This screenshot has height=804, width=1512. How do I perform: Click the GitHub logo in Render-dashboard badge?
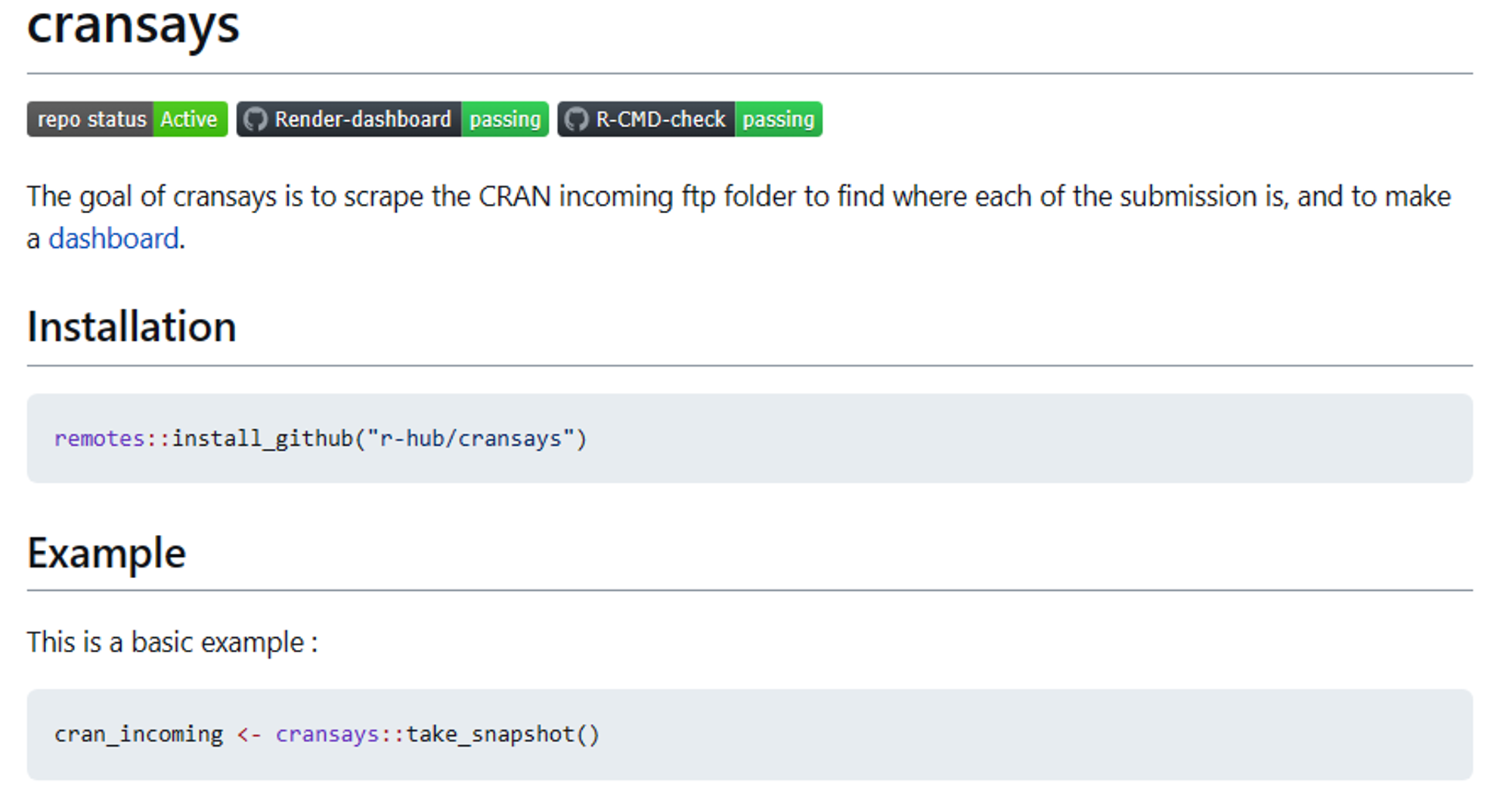point(256,119)
